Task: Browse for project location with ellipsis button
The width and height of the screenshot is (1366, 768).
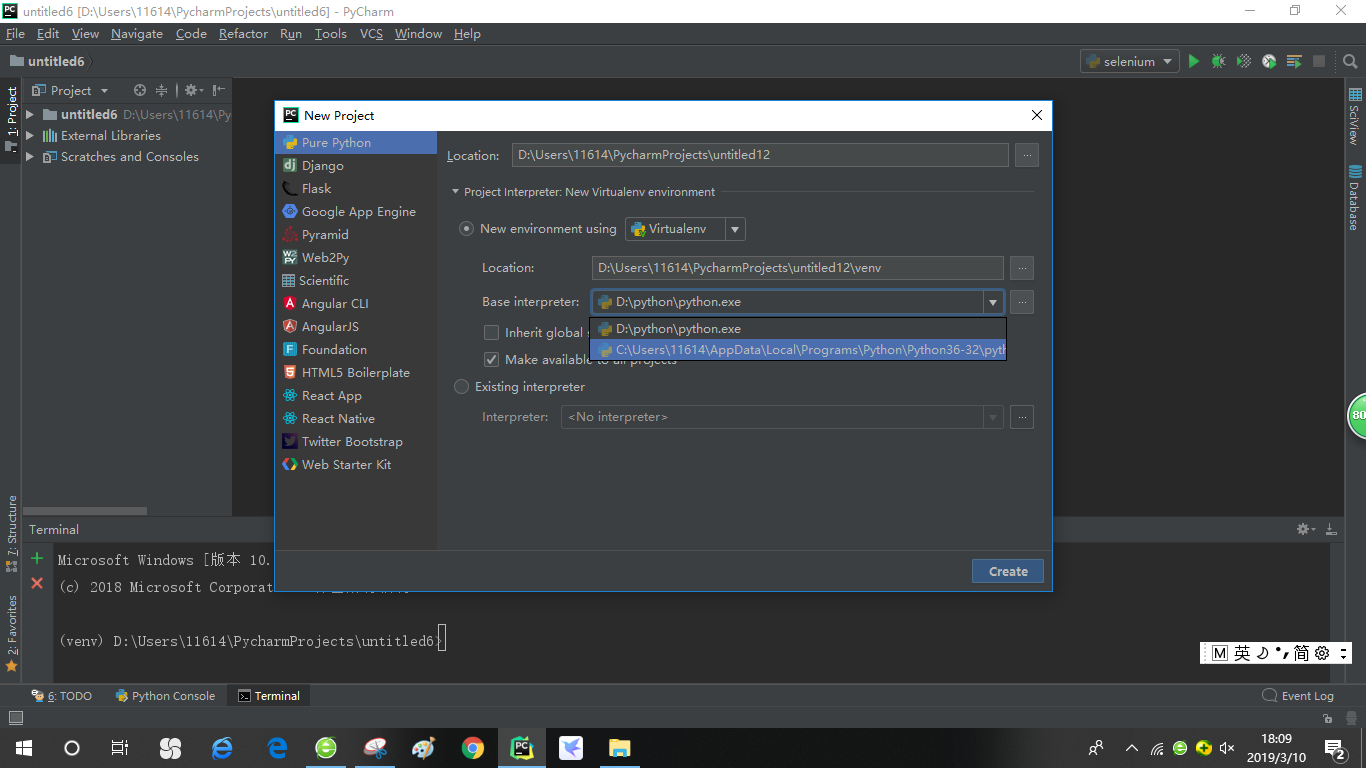Action: (1027, 155)
